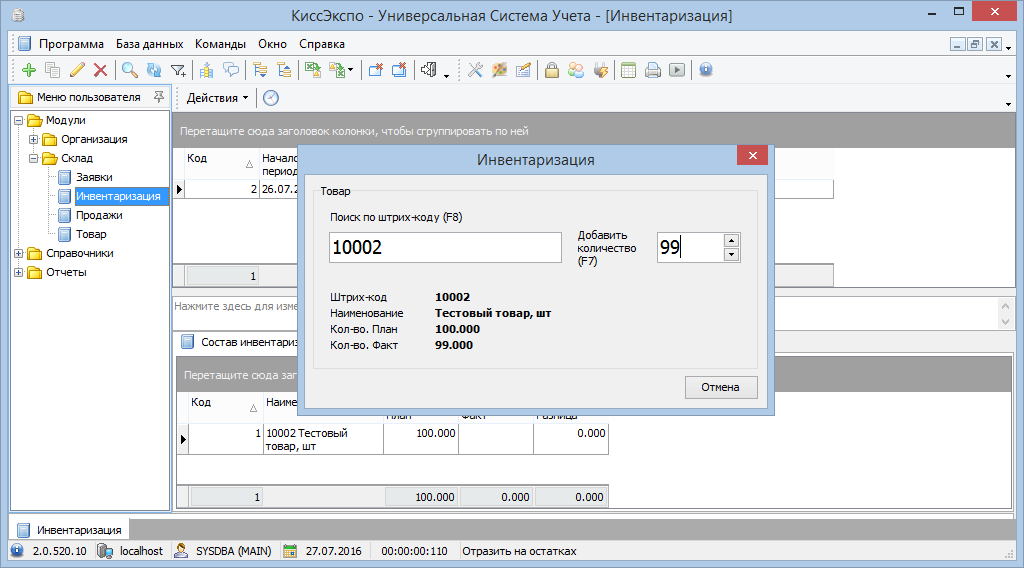Viewport: 1024px width, 568px height.
Task: Decrease quantity with the down spinner arrow
Action: pos(731,254)
